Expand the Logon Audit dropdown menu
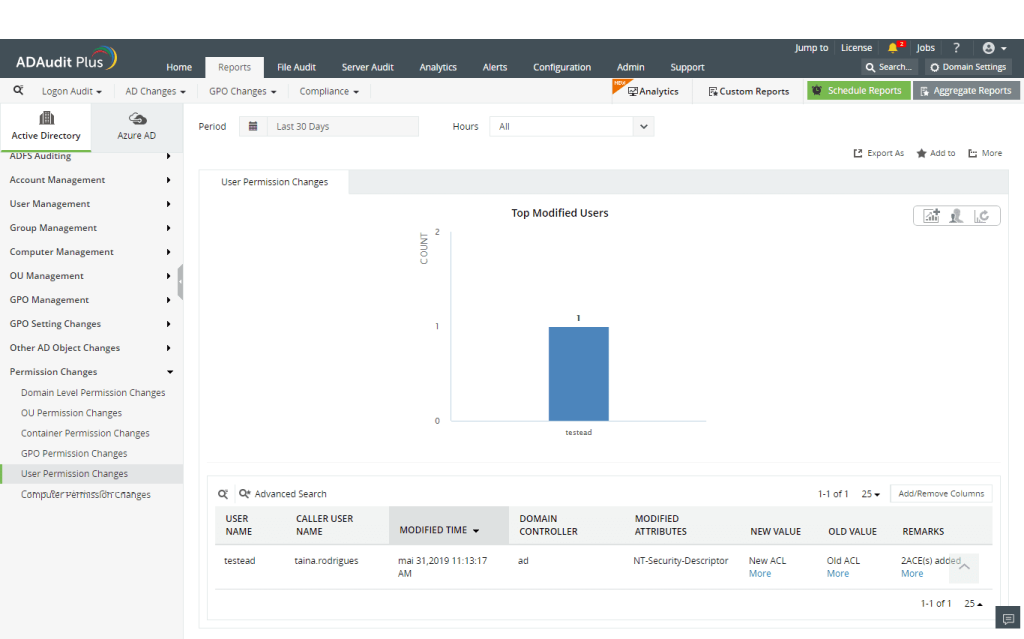 [x=71, y=91]
